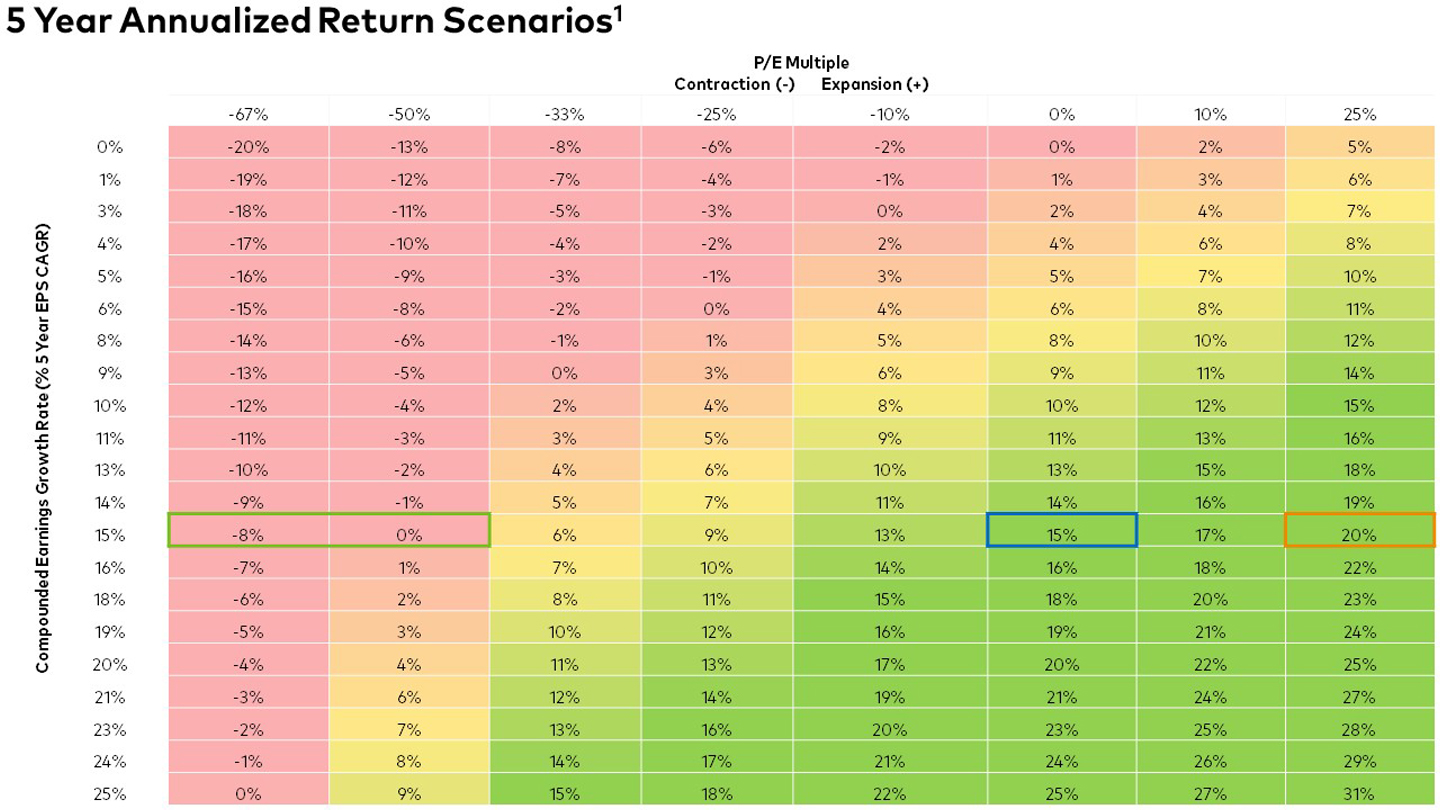Screen dimensions: 1440x810
Task: Click the -20% return cell
Action: click(x=247, y=147)
